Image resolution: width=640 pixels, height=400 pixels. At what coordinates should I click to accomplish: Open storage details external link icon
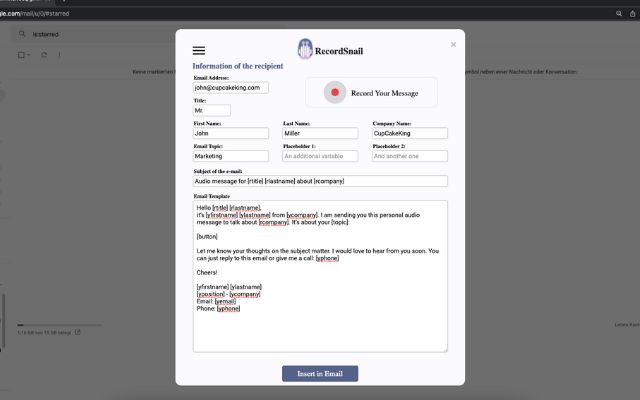pos(78,332)
